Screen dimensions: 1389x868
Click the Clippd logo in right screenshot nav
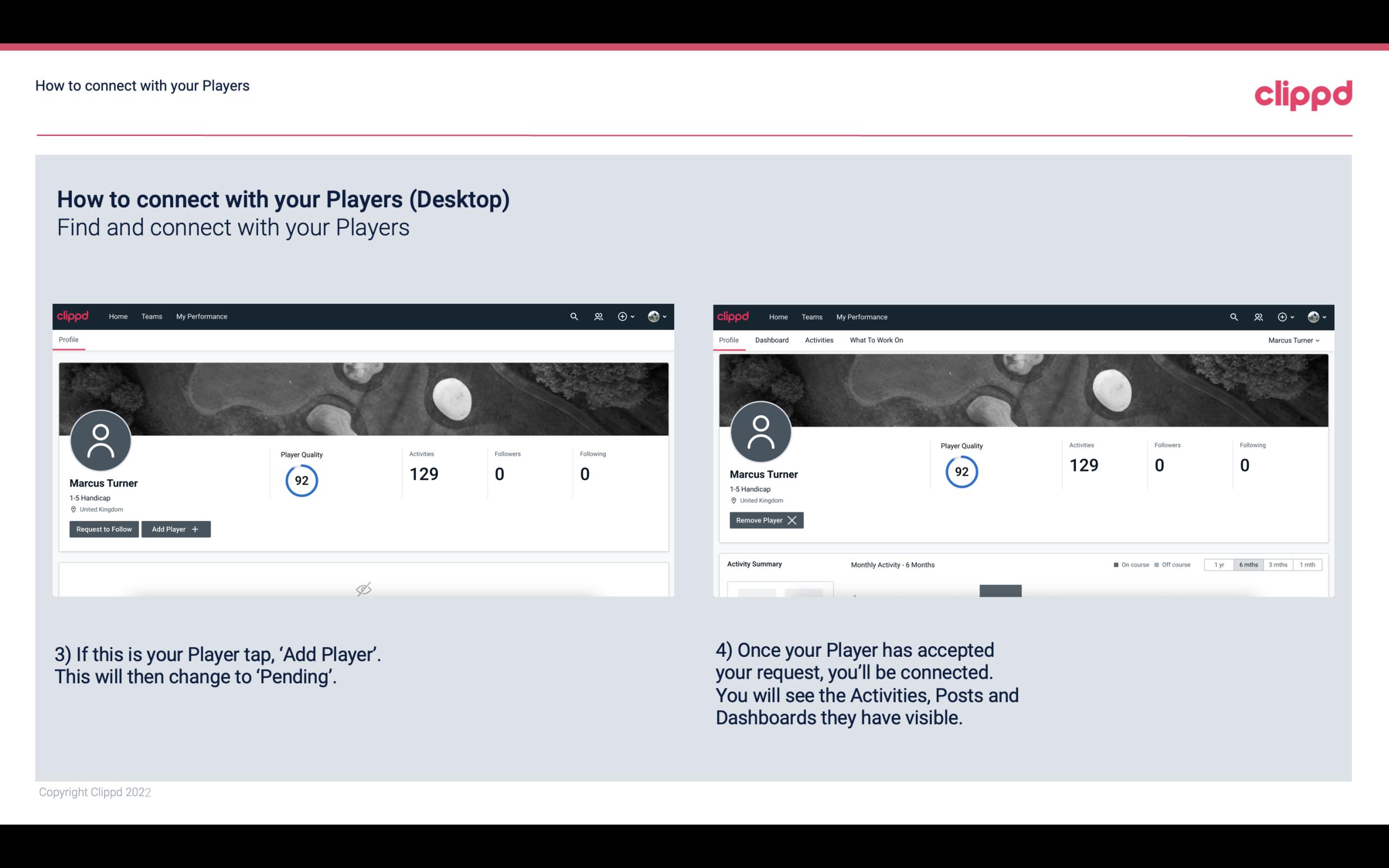(734, 317)
